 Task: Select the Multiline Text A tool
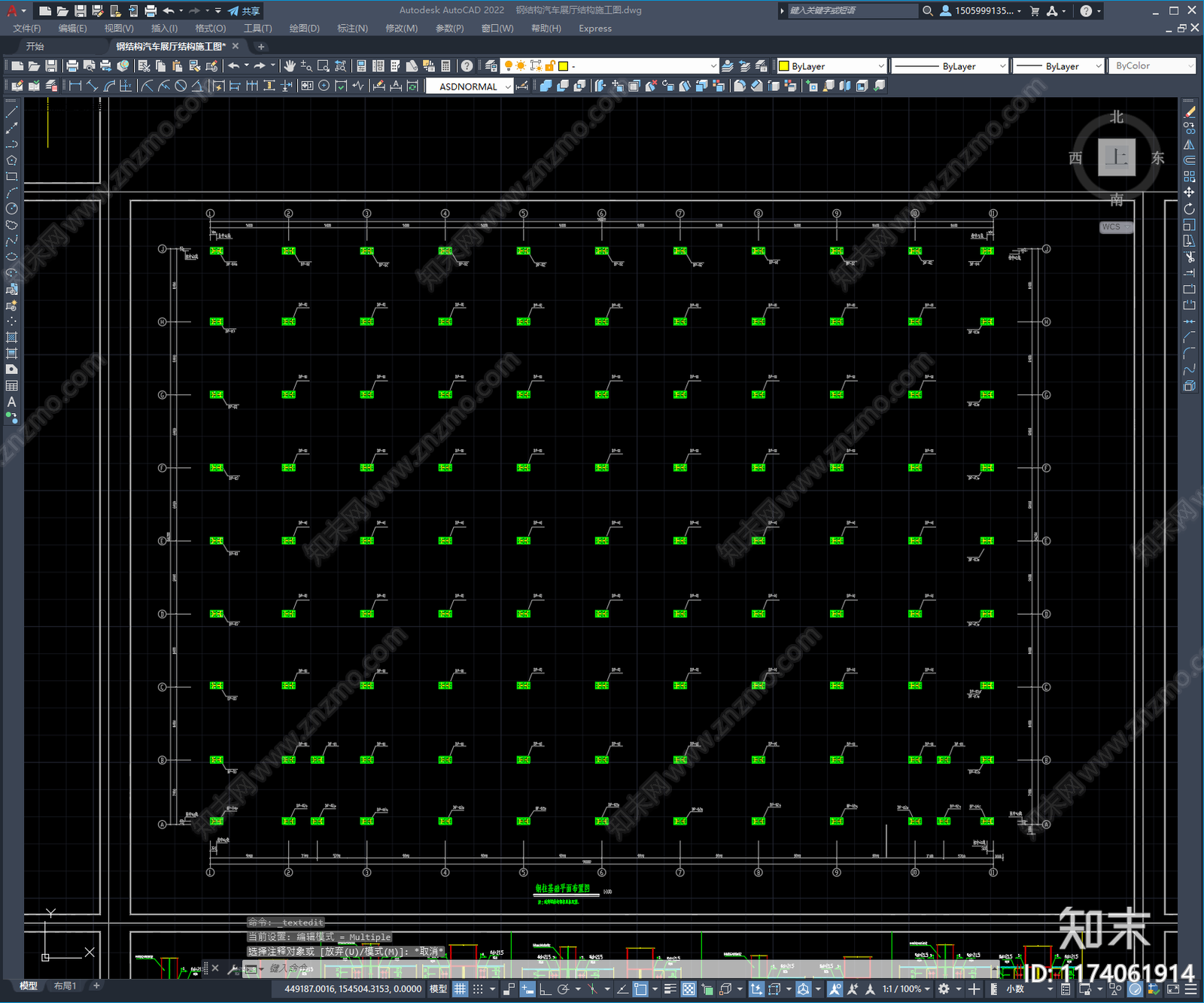(11, 402)
